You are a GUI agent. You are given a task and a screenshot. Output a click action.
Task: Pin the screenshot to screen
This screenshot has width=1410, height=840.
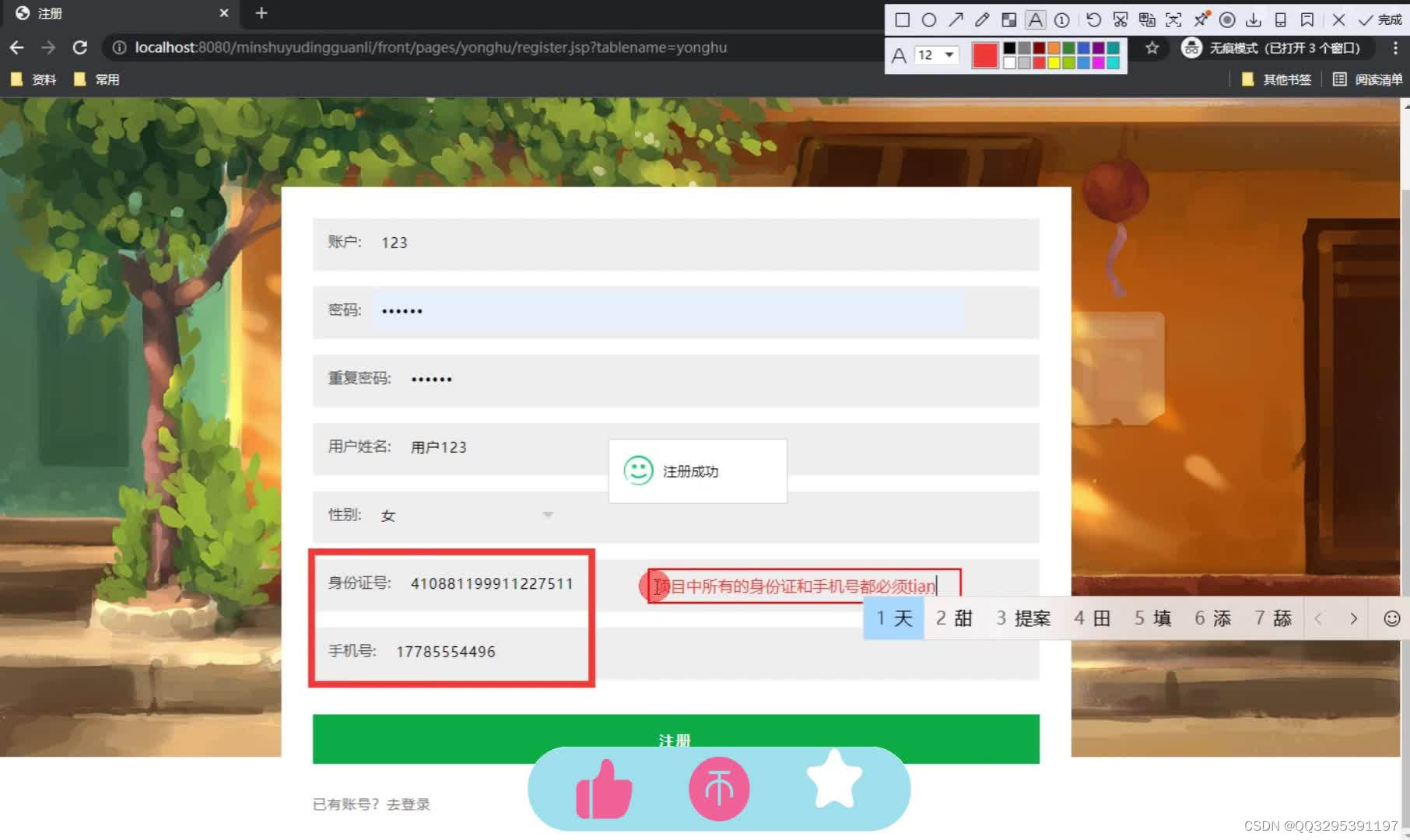pyautogui.click(x=1201, y=19)
